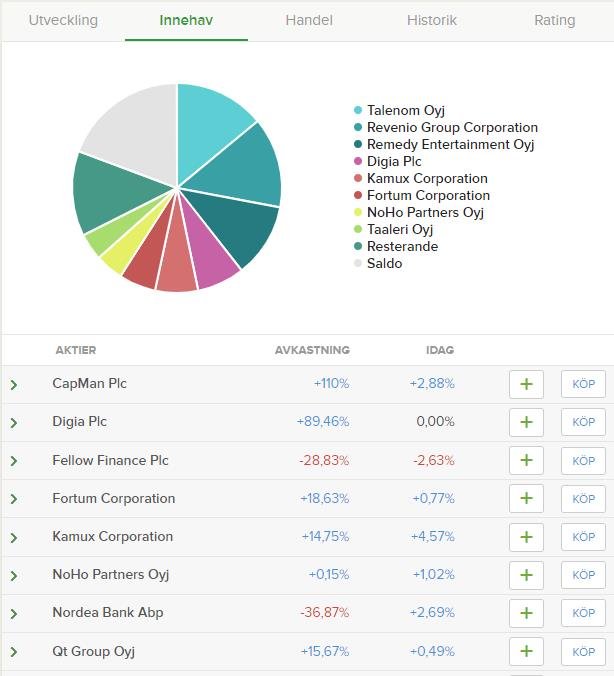Click the plus icon for NoHo Partners Oyj
Image resolution: width=614 pixels, height=676 pixels.
[526, 575]
